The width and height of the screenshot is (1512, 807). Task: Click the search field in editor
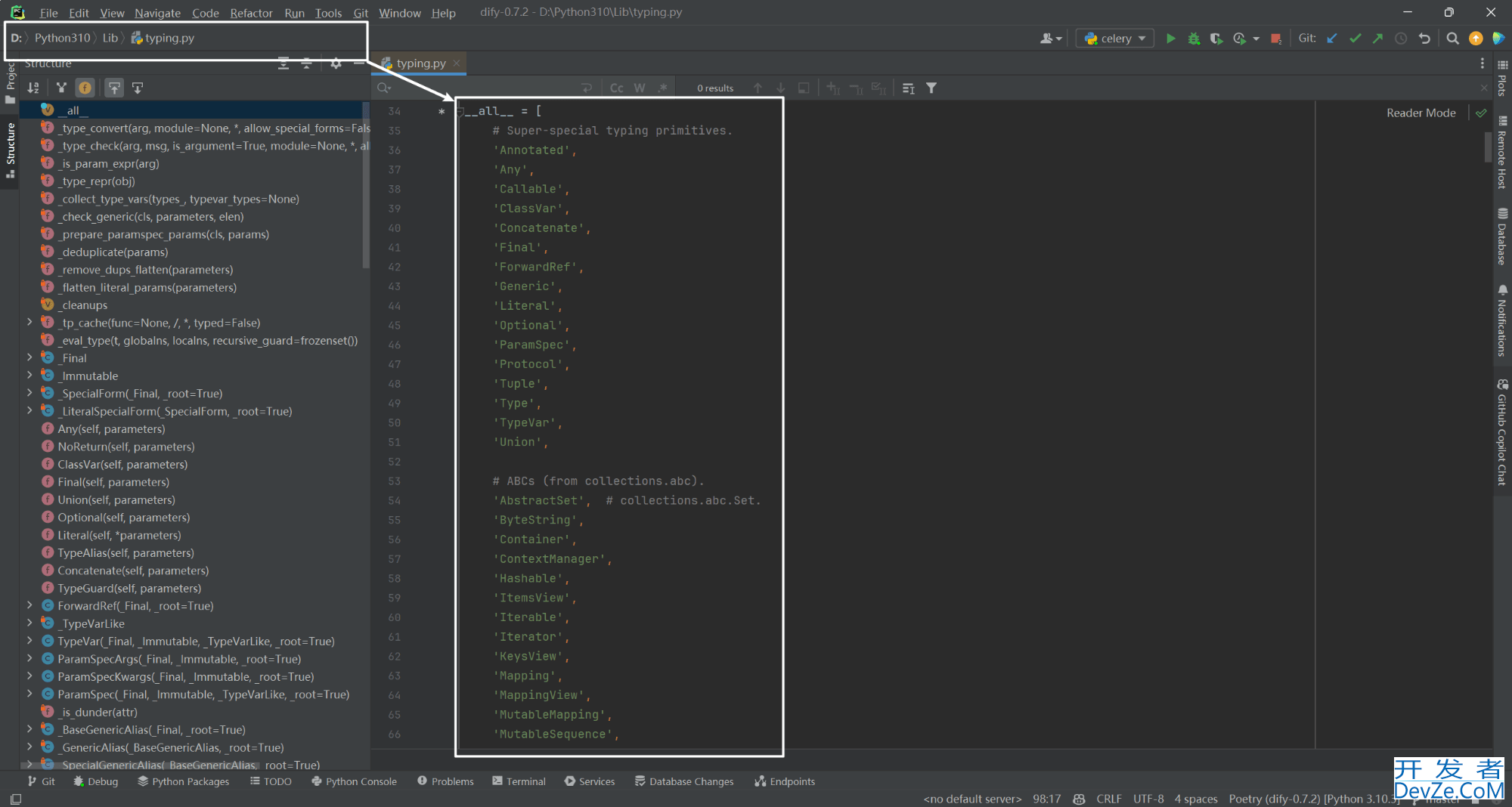(x=484, y=88)
